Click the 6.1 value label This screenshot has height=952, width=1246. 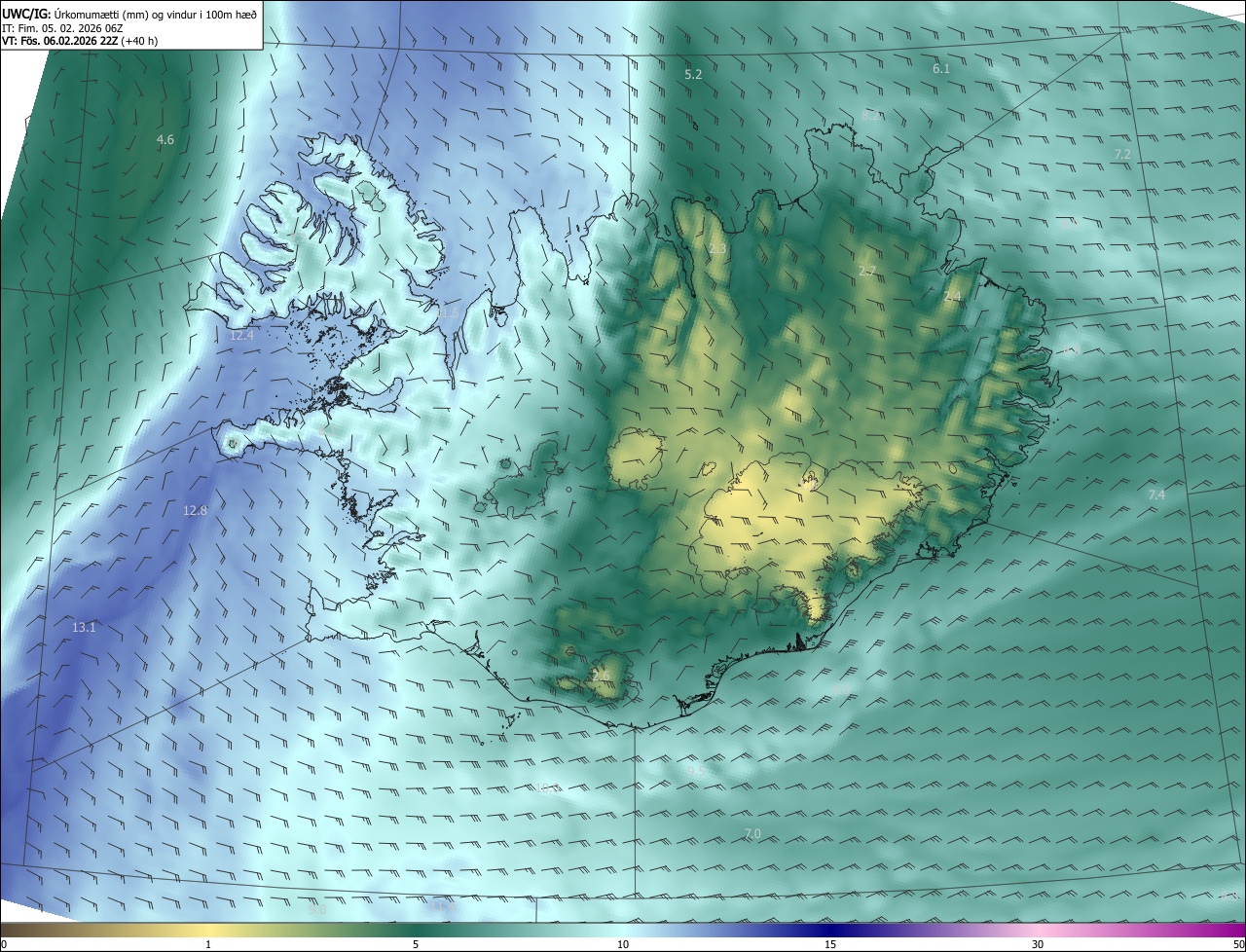(940, 69)
